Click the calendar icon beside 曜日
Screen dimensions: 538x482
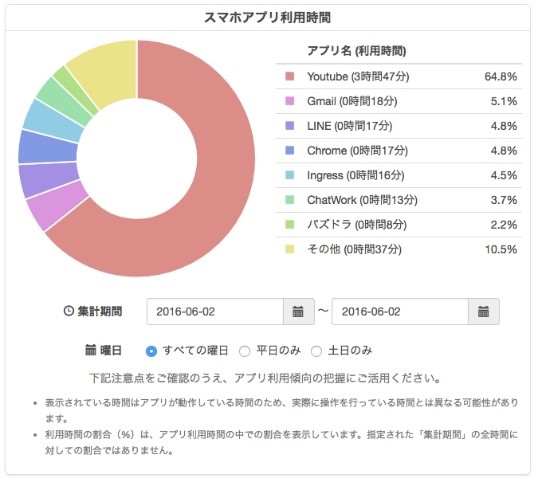pos(91,350)
